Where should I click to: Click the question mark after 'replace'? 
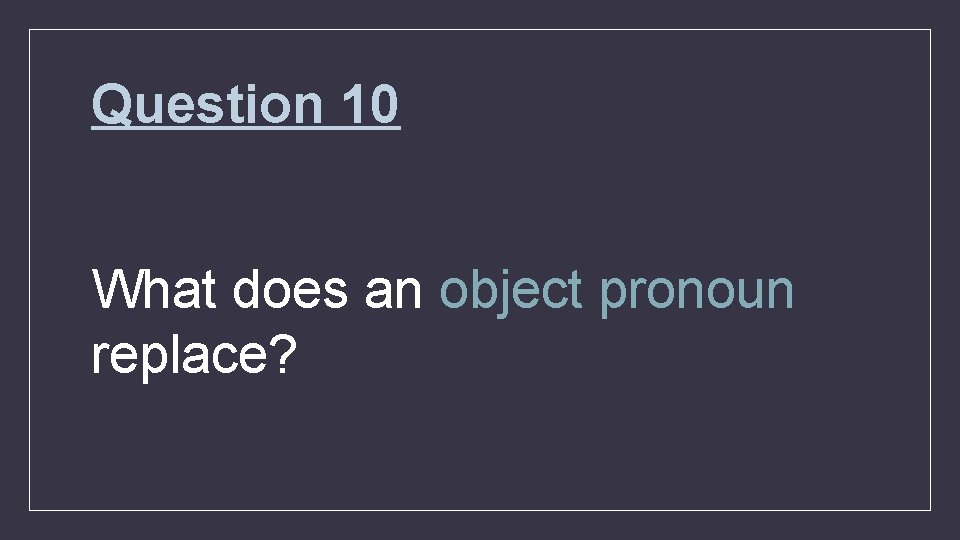coord(284,353)
